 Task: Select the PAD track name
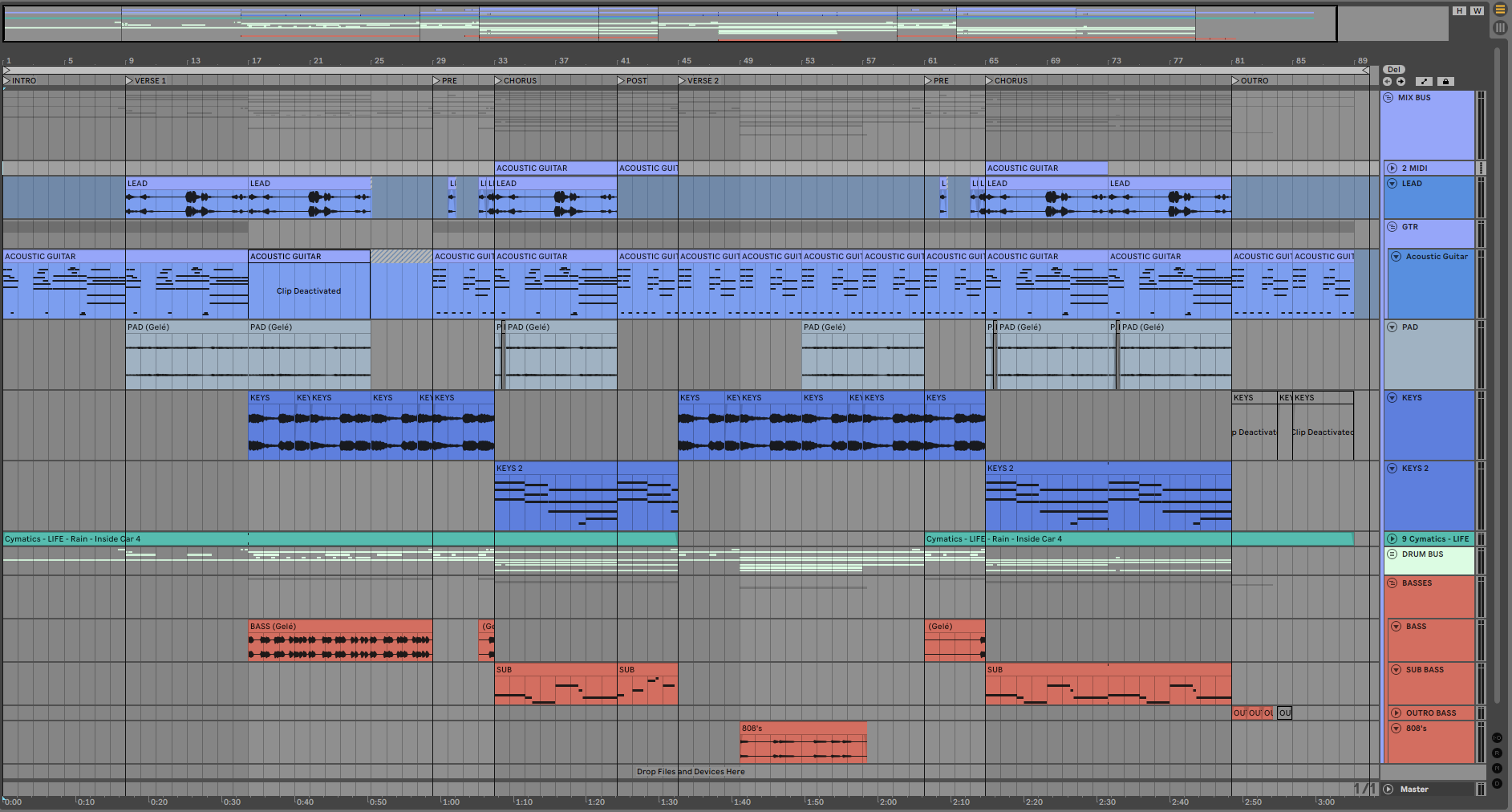(x=1410, y=327)
